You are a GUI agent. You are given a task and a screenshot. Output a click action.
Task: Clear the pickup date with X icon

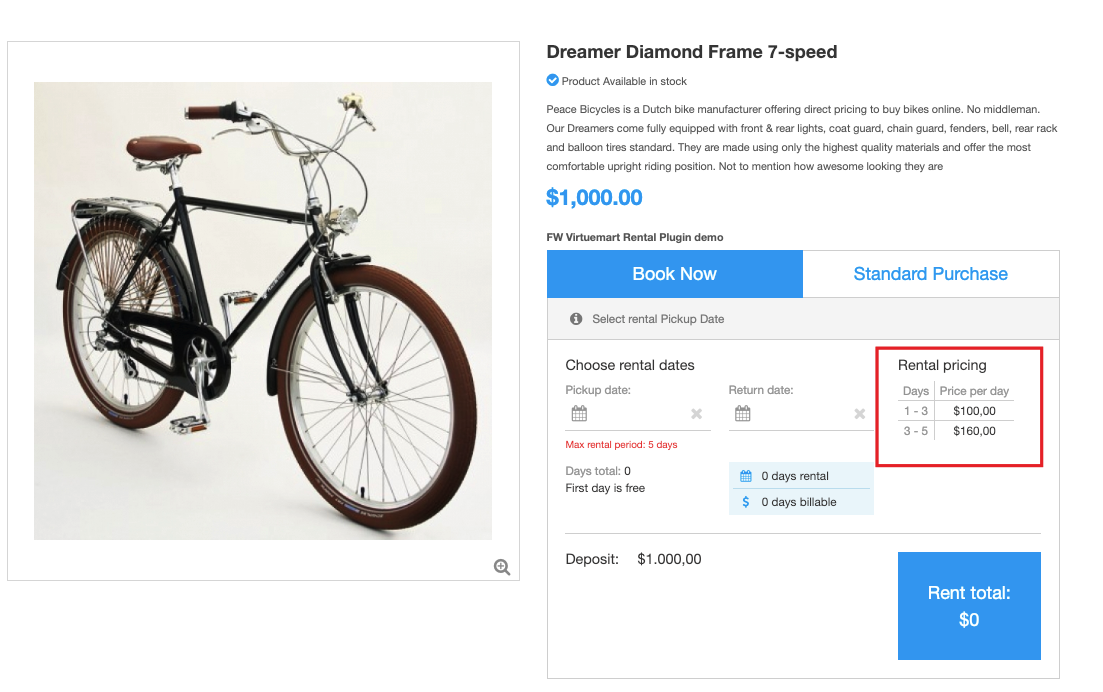click(697, 414)
